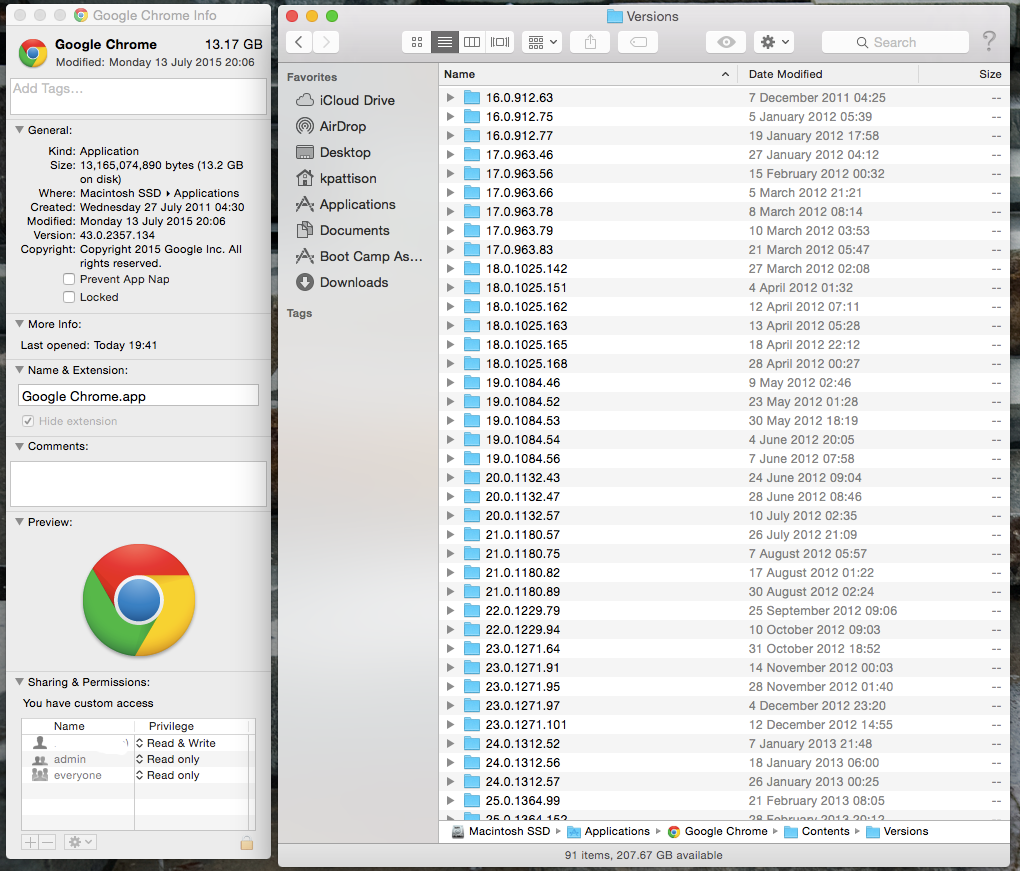Click Versions in path bar
The width and height of the screenshot is (1020, 871).
898,831
